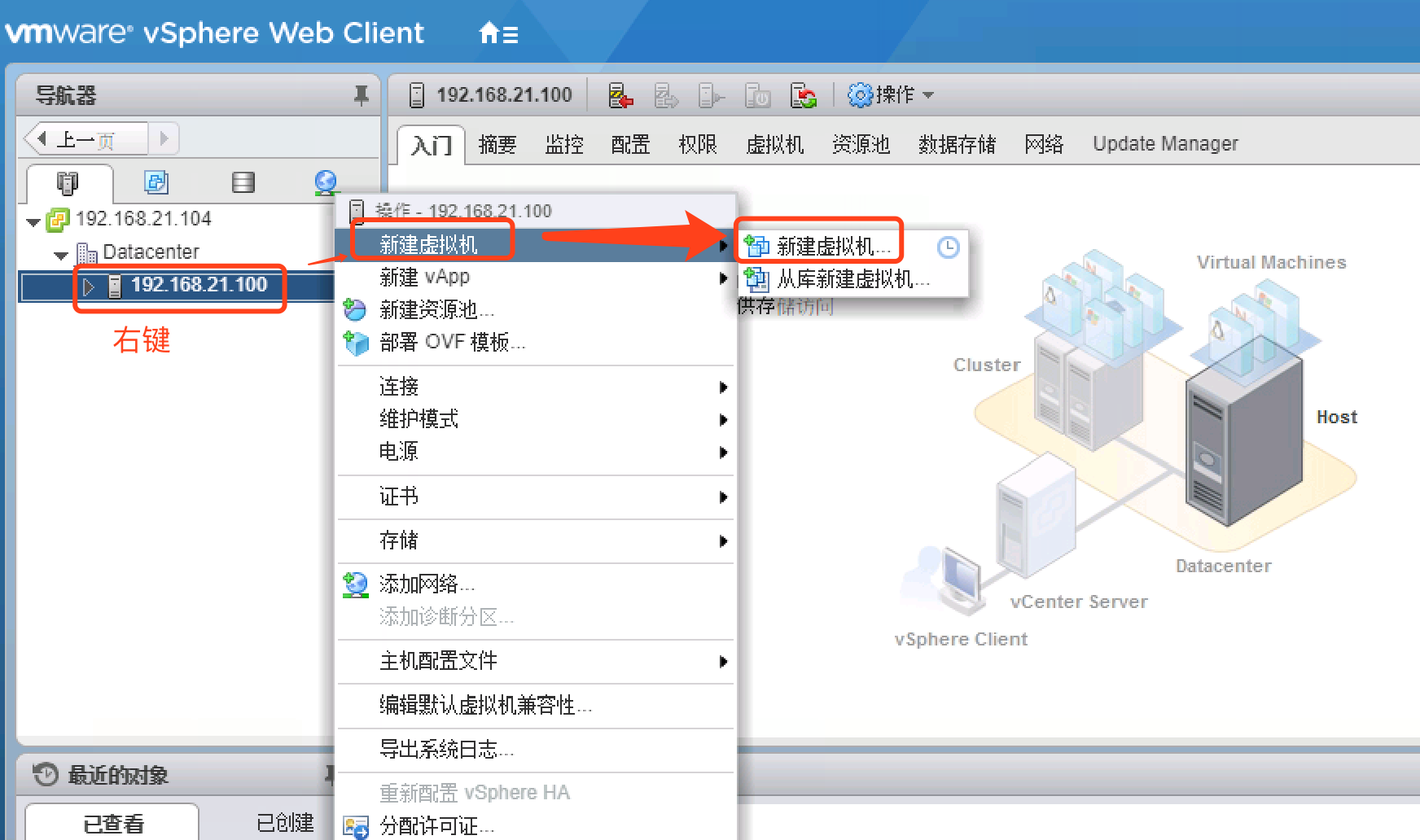
Task: Expand the 连接 submenu arrow
Action: 723,387
